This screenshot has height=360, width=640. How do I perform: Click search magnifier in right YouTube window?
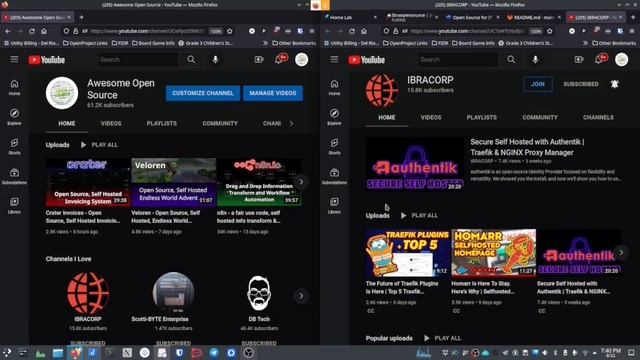pyautogui.click(x=511, y=60)
